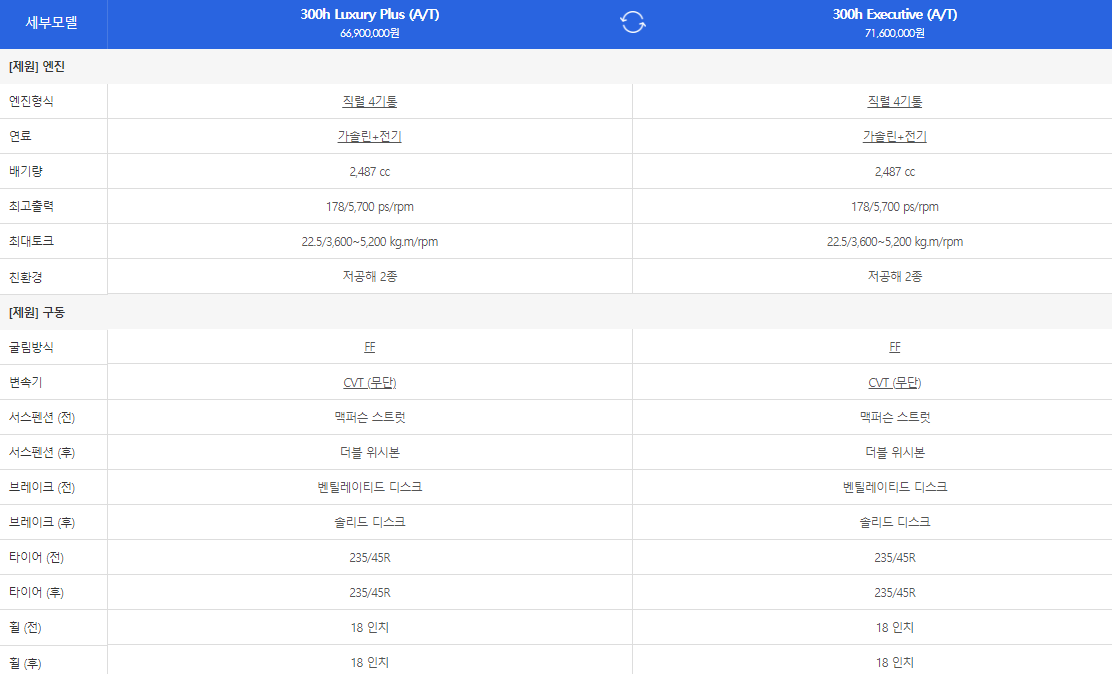The image size is (1112, 674).
Task: Select Executive 솔리드 디스크 value
Action: [x=894, y=522]
